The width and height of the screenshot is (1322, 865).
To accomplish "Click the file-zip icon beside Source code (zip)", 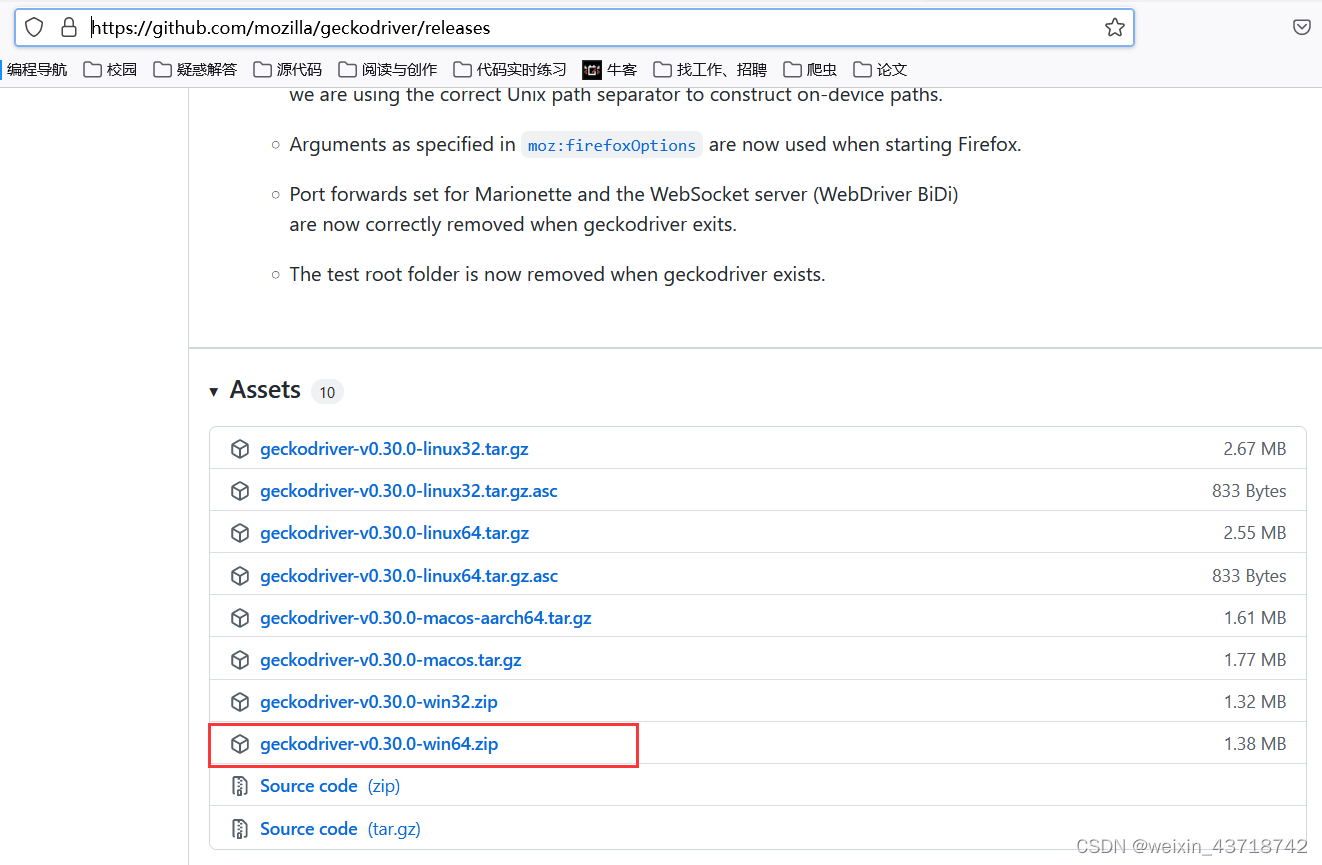I will 240,786.
